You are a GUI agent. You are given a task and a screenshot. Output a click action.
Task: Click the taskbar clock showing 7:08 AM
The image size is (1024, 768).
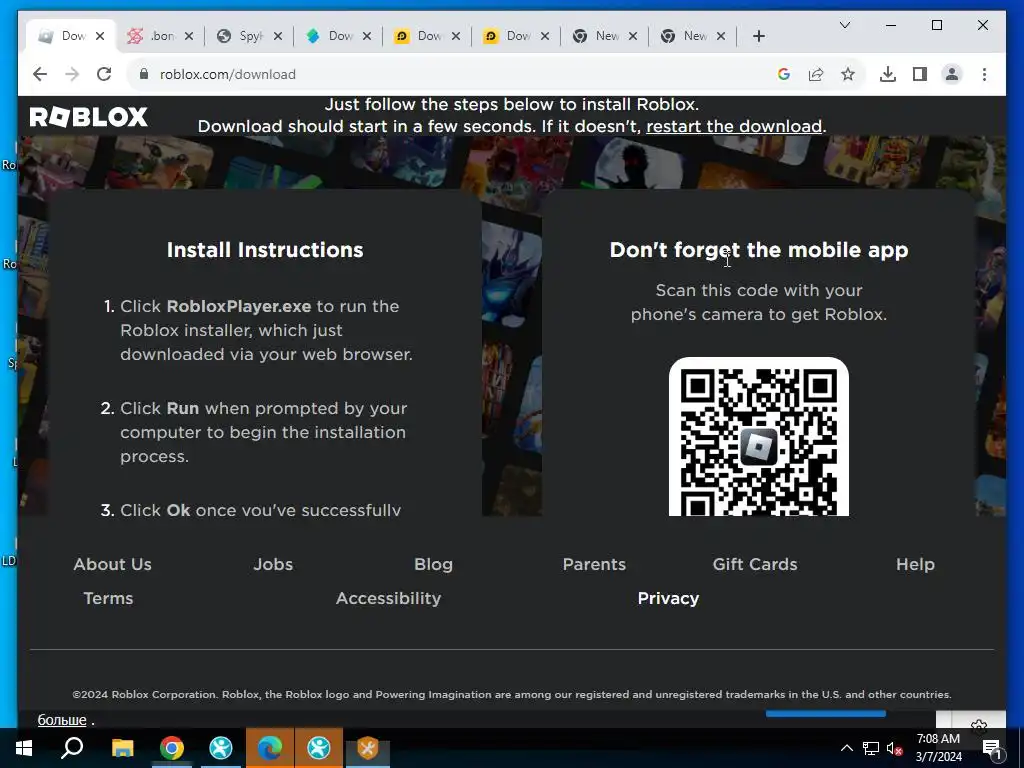(x=938, y=748)
